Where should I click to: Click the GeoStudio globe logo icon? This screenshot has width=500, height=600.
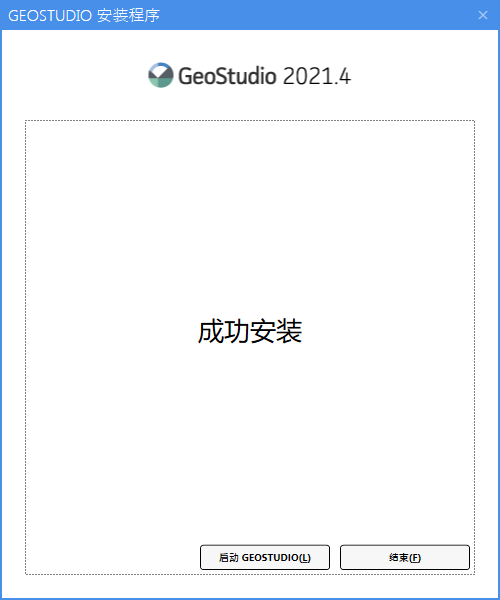(161, 75)
